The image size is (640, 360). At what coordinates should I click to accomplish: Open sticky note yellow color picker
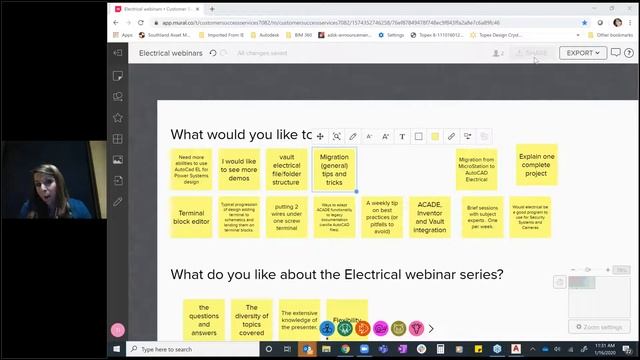[x=435, y=137]
